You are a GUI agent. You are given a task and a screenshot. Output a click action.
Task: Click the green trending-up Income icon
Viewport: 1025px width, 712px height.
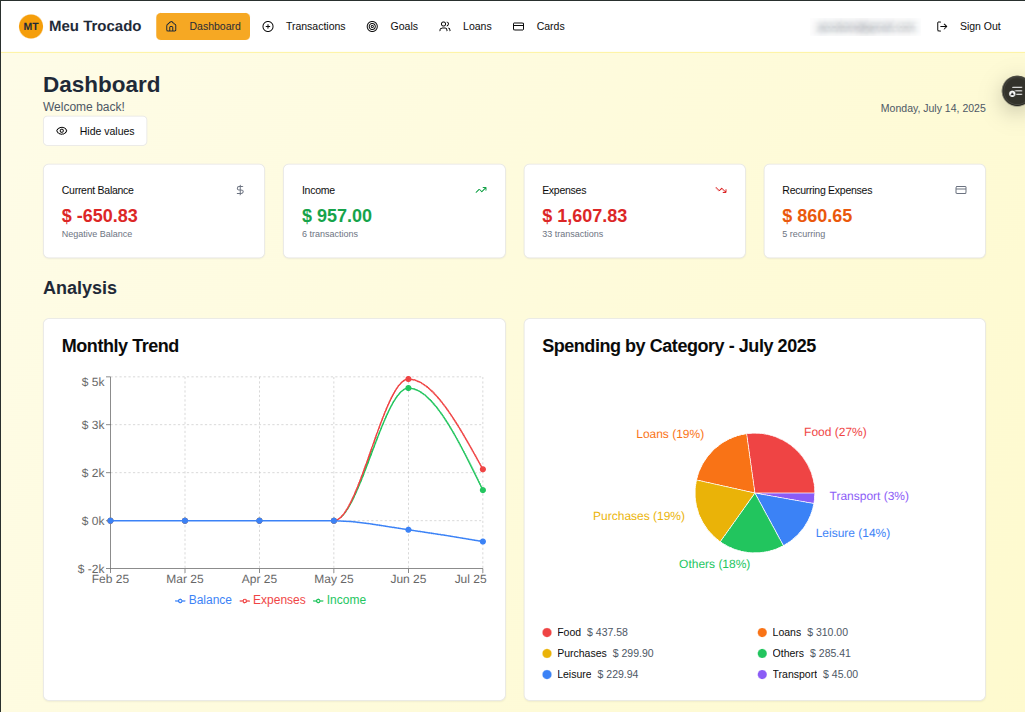click(481, 190)
